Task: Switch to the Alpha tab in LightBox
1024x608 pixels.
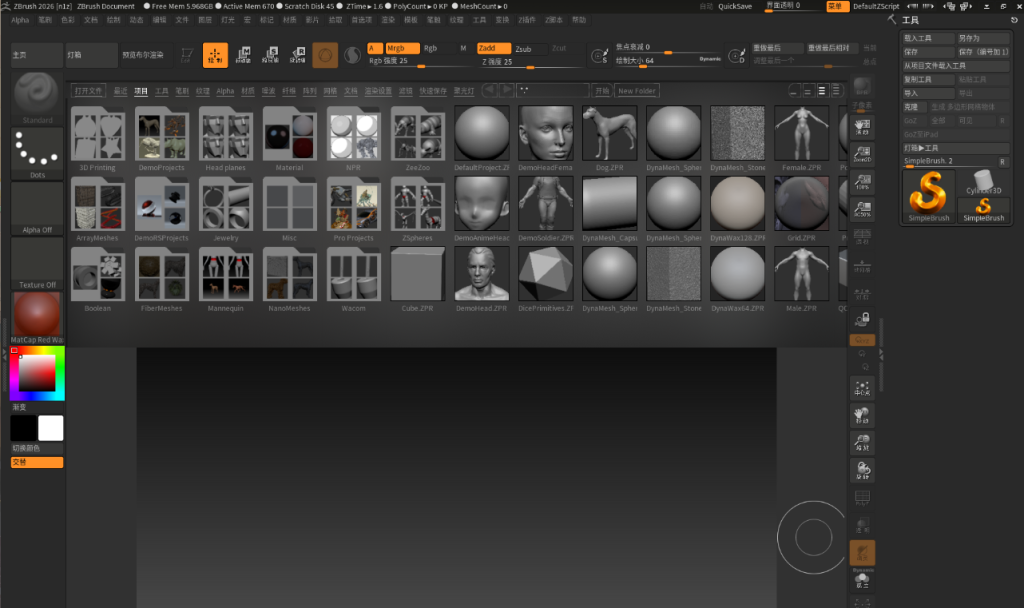Action: (225, 91)
